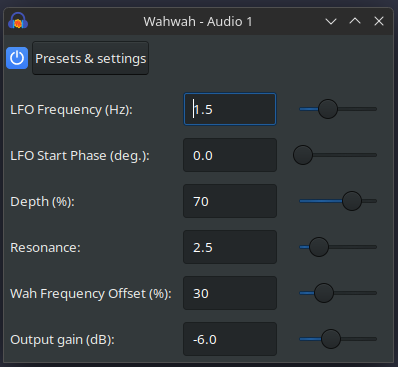Click the Audacity headphones icon in title bar
The height and width of the screenshot is (367, 398).
coord(18,21)
